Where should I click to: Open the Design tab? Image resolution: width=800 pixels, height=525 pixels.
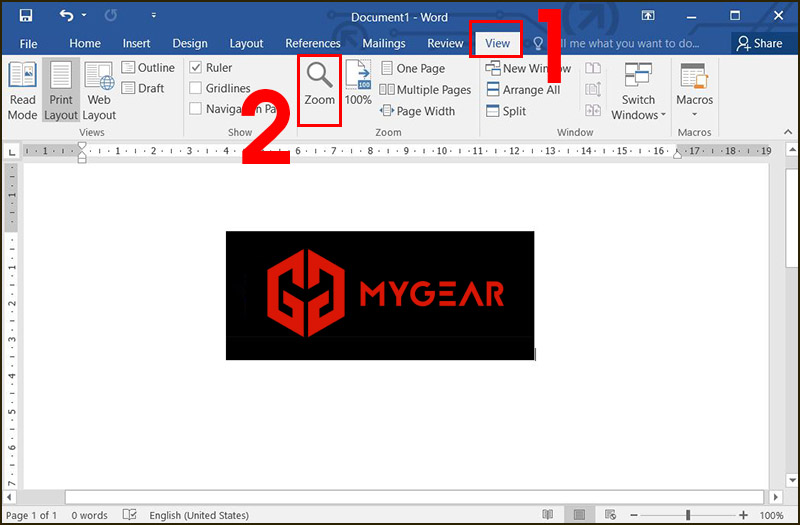coord(190,43)
